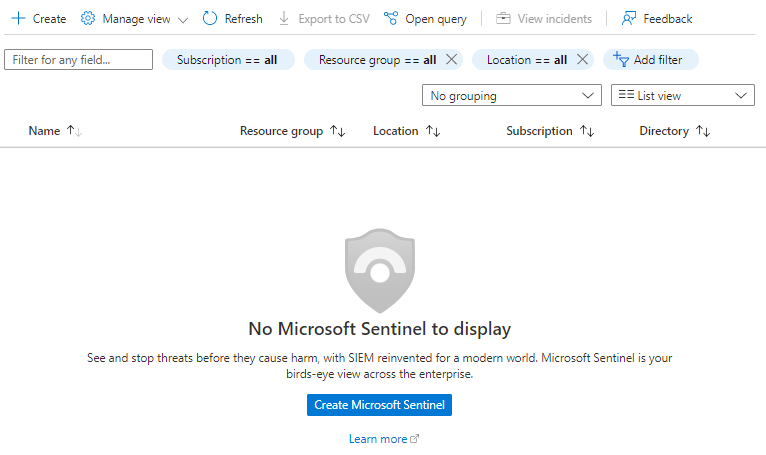766x455 pixels.
Task: Click the Create Microsoft Sentinel button
Action: pos(380,405)
